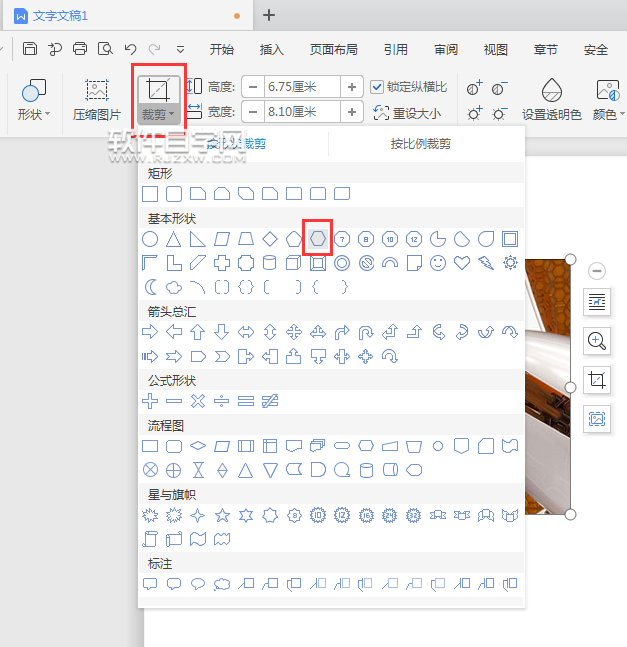The width and height of the screenshot is (627, 647).
Task: Pick the plain rectangle in 矩形
Action: (x=150, y=194)
